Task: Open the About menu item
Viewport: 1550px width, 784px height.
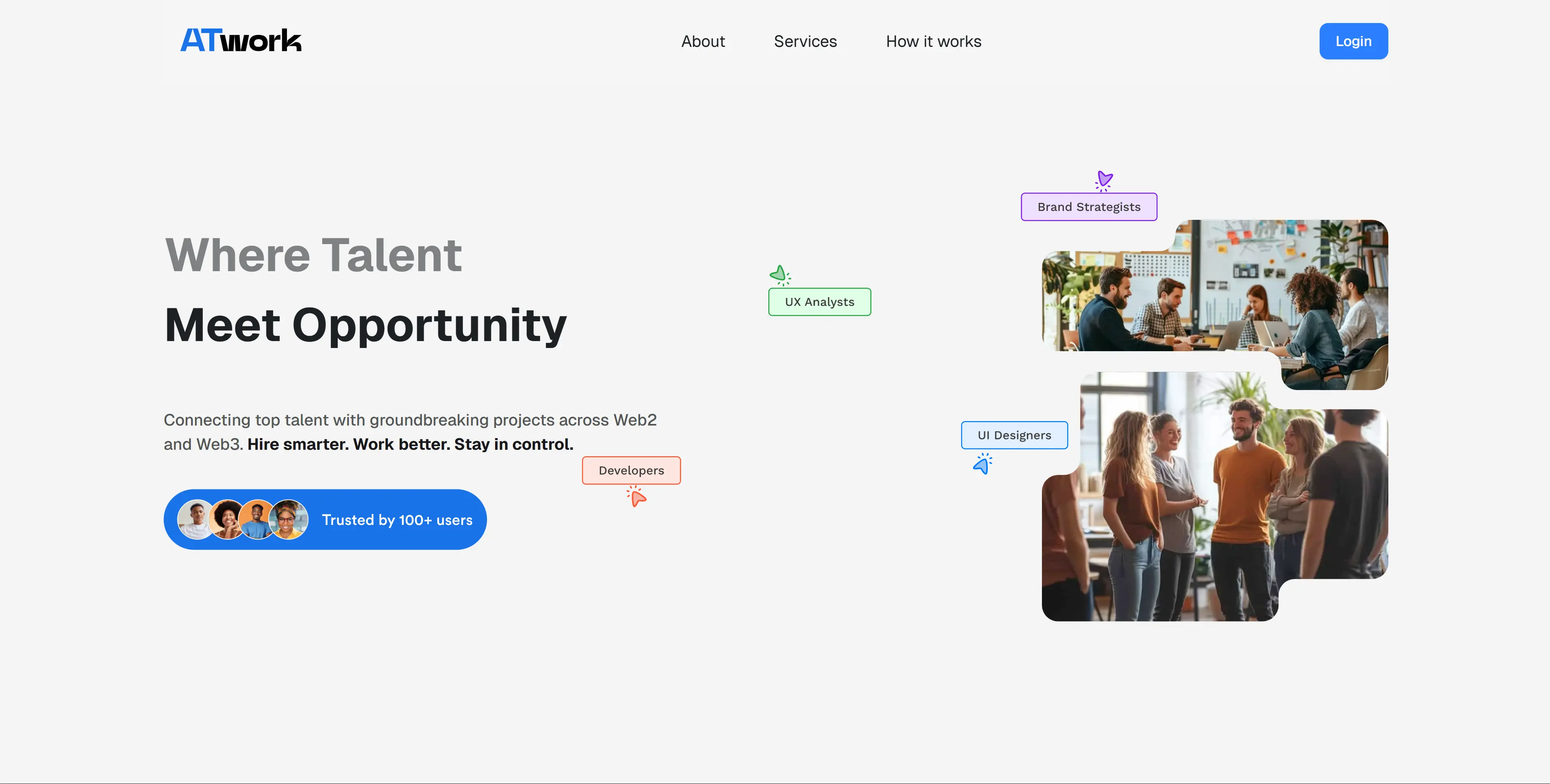Action: (703, 42)
